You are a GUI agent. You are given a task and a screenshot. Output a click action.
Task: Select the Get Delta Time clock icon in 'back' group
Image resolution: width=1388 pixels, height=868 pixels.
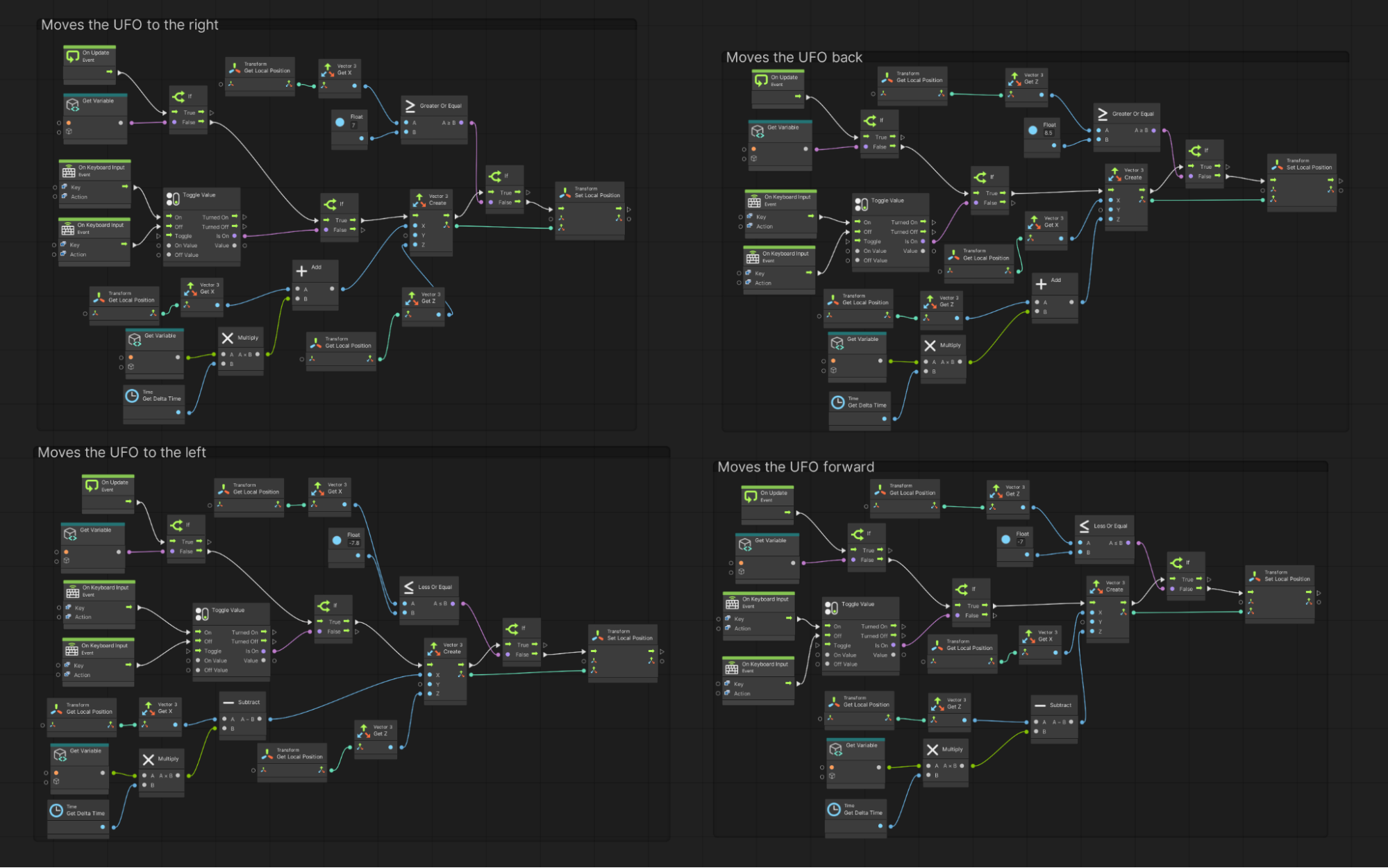[x=837, y=402]
